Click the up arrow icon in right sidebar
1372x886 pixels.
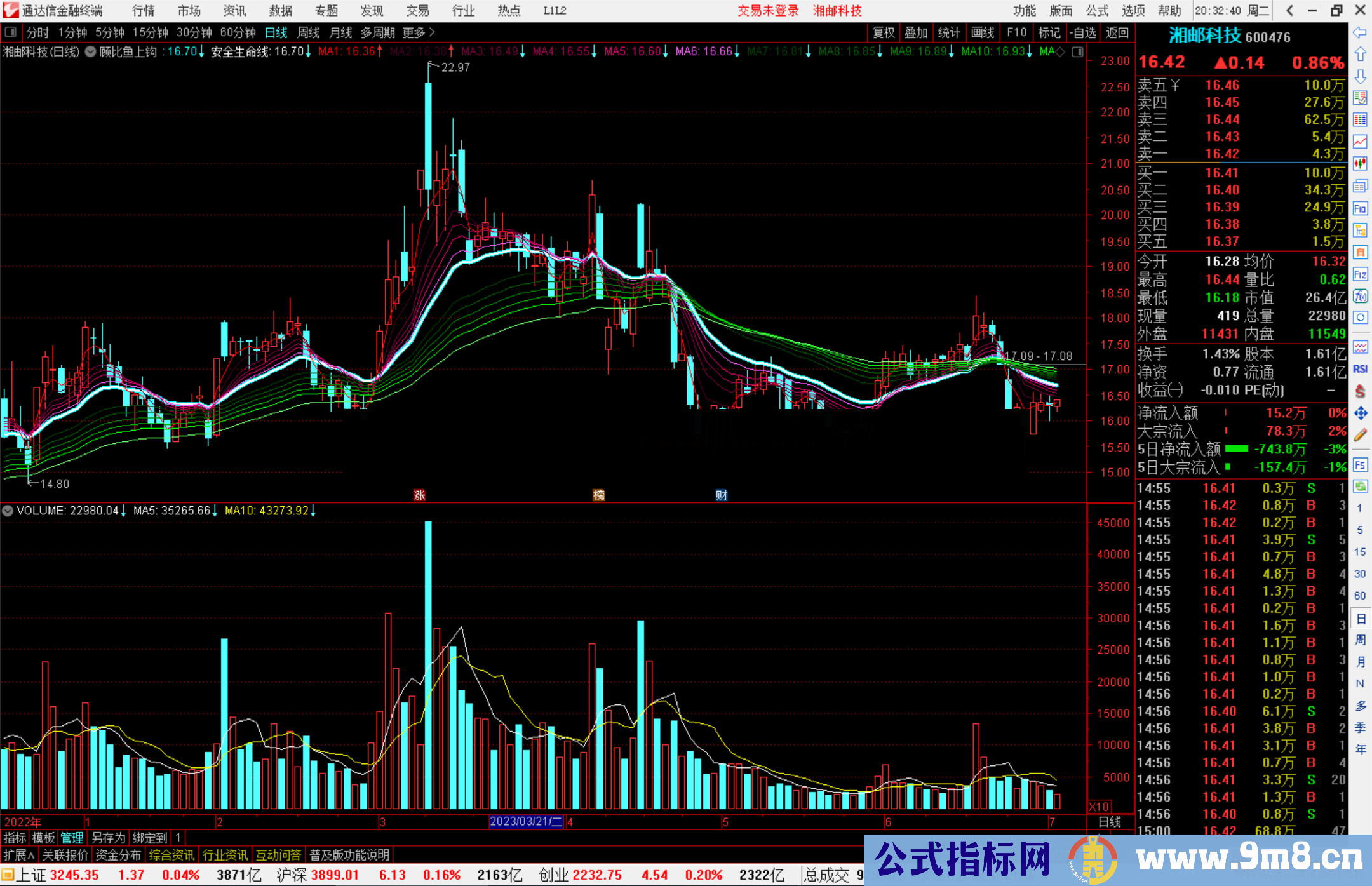click(x=1360, y=55)
